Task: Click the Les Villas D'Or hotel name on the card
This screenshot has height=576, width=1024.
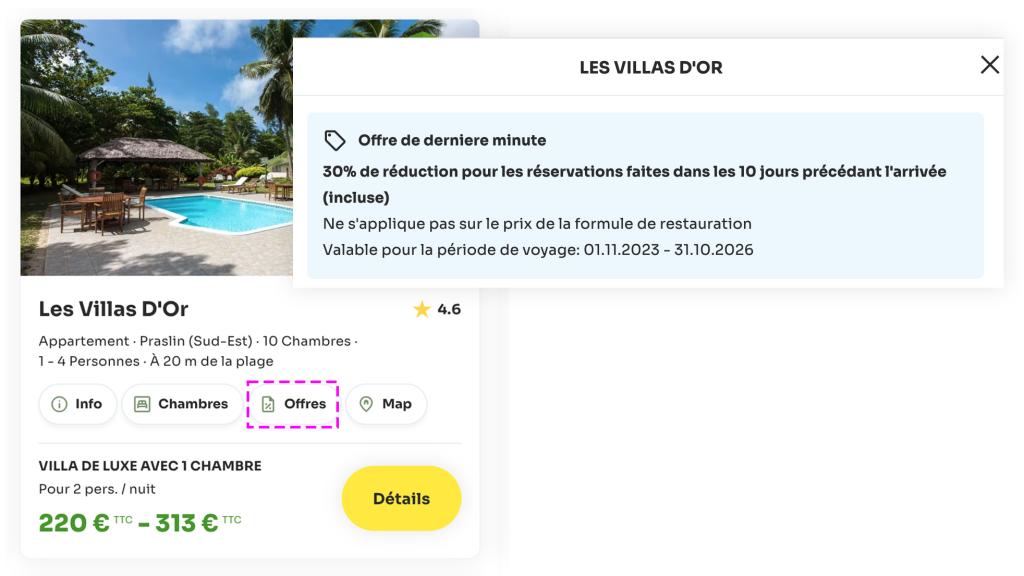Action: 113,309
